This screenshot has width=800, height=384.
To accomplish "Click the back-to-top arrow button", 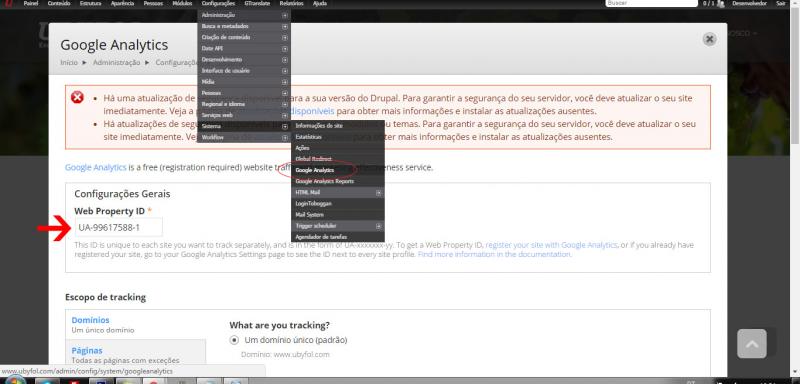I will click(752, 344).
